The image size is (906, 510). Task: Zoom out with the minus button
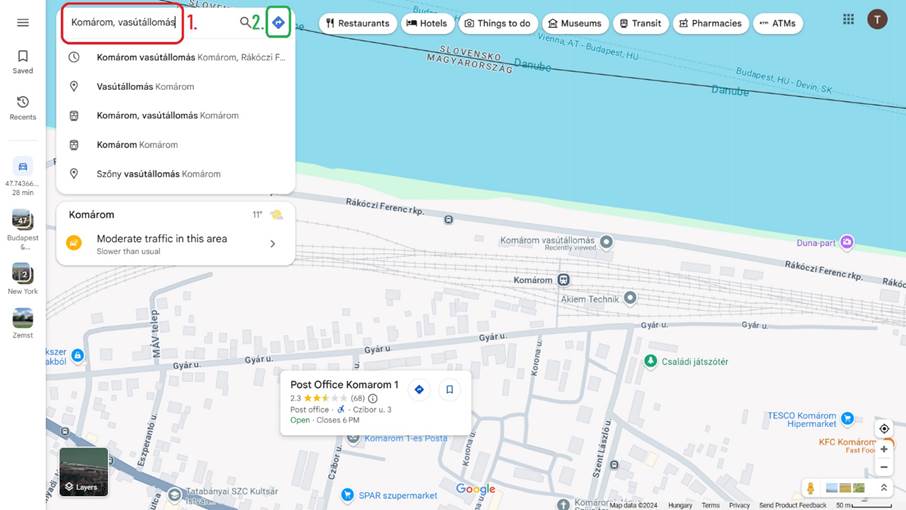click(884, 467)
